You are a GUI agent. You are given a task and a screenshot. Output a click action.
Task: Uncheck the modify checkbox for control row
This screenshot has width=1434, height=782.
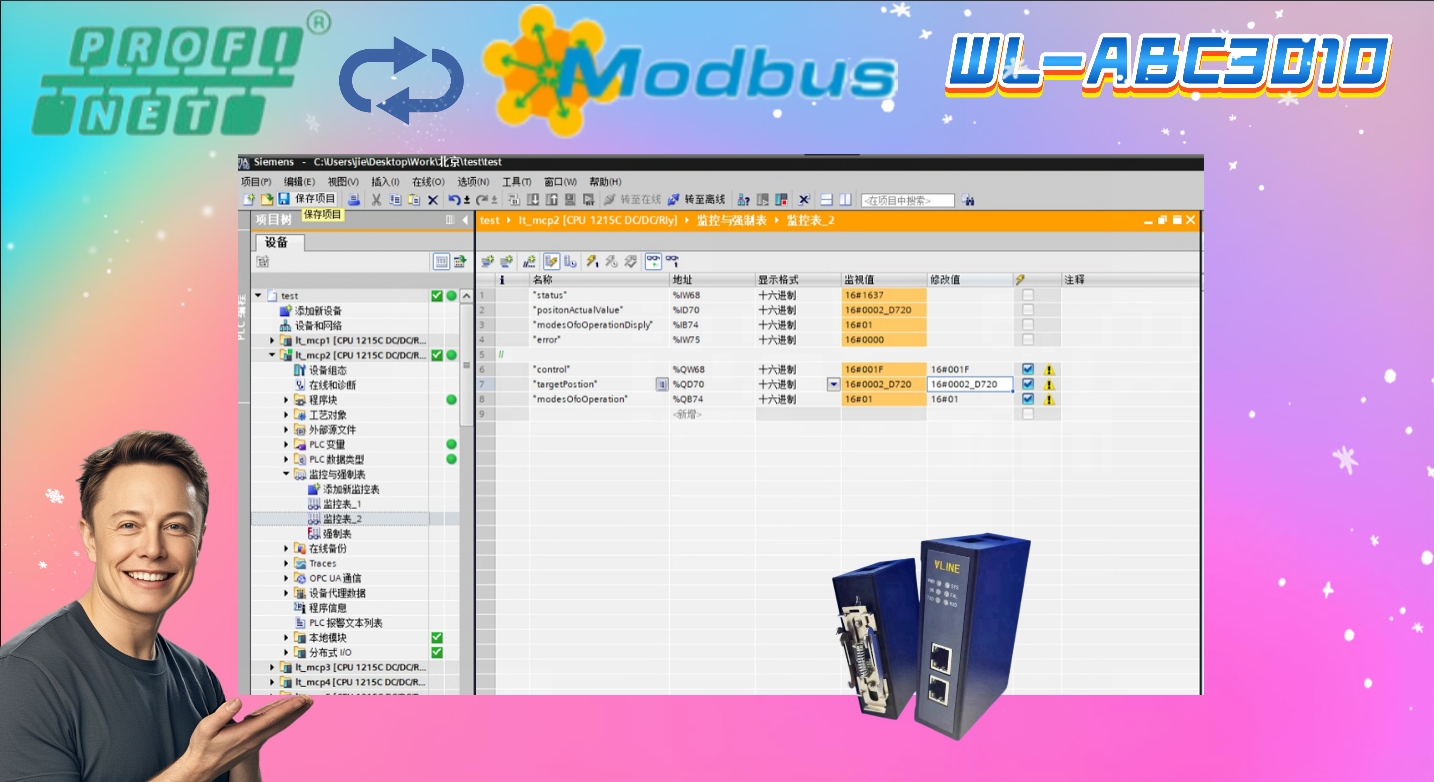1028,369
